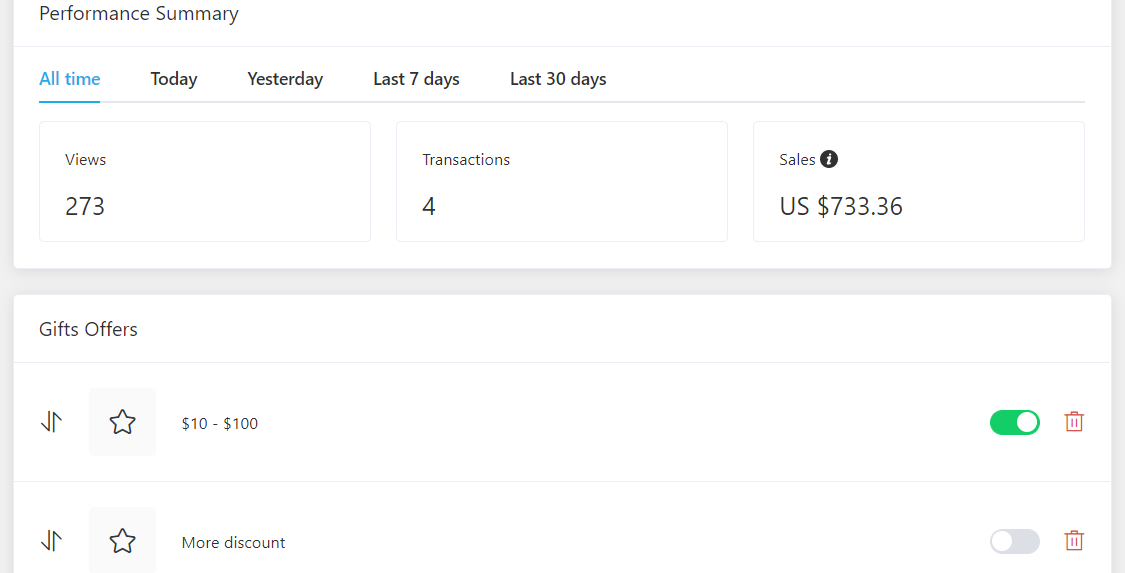Click the Views stat card

(x=205, y=182)
